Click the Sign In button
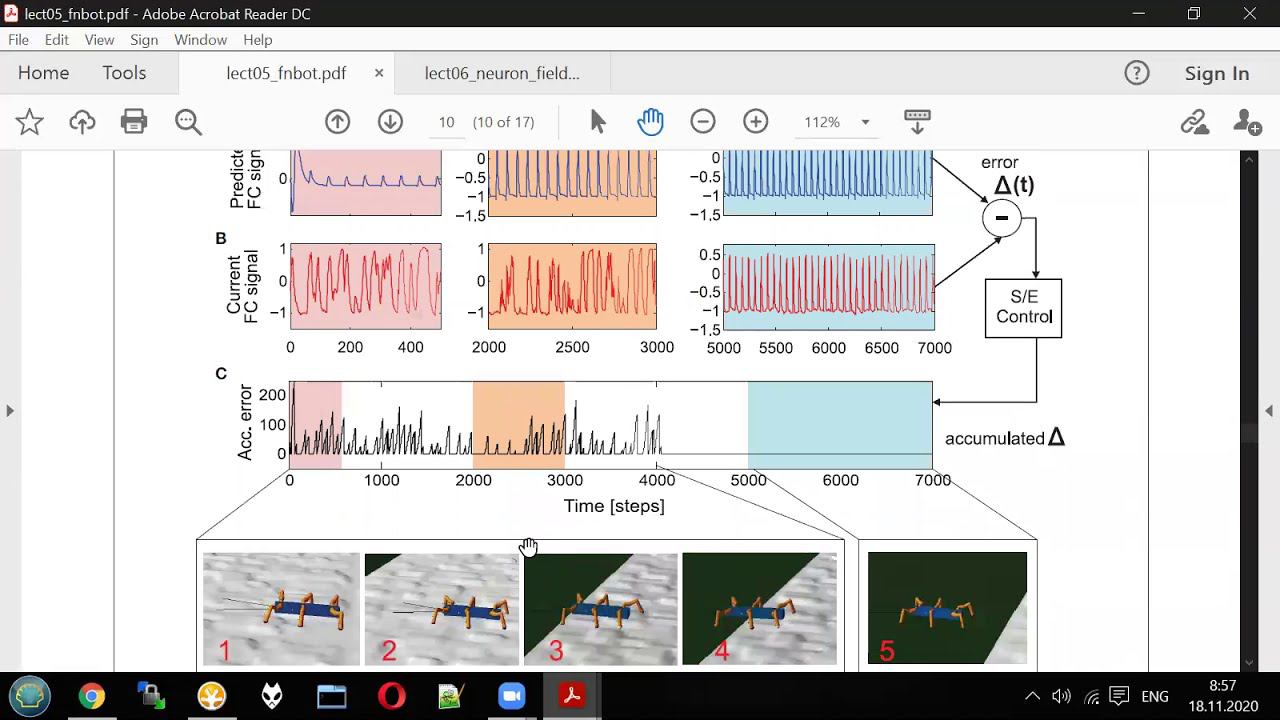Screen dimensions: 1280x720 pyautogui.click(x=1217, y=73)
